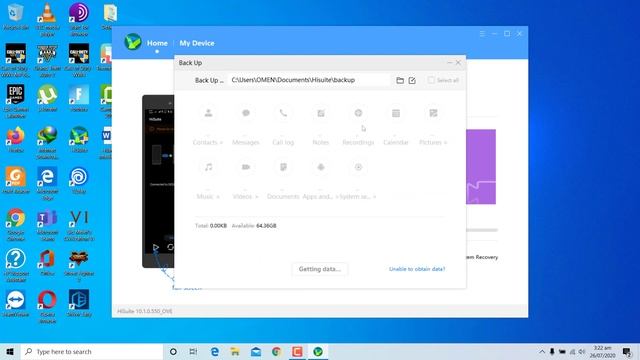640x360 pixels.
Task: Open the Foxit Reader desktop shortcut
Action: coord(16,180)
